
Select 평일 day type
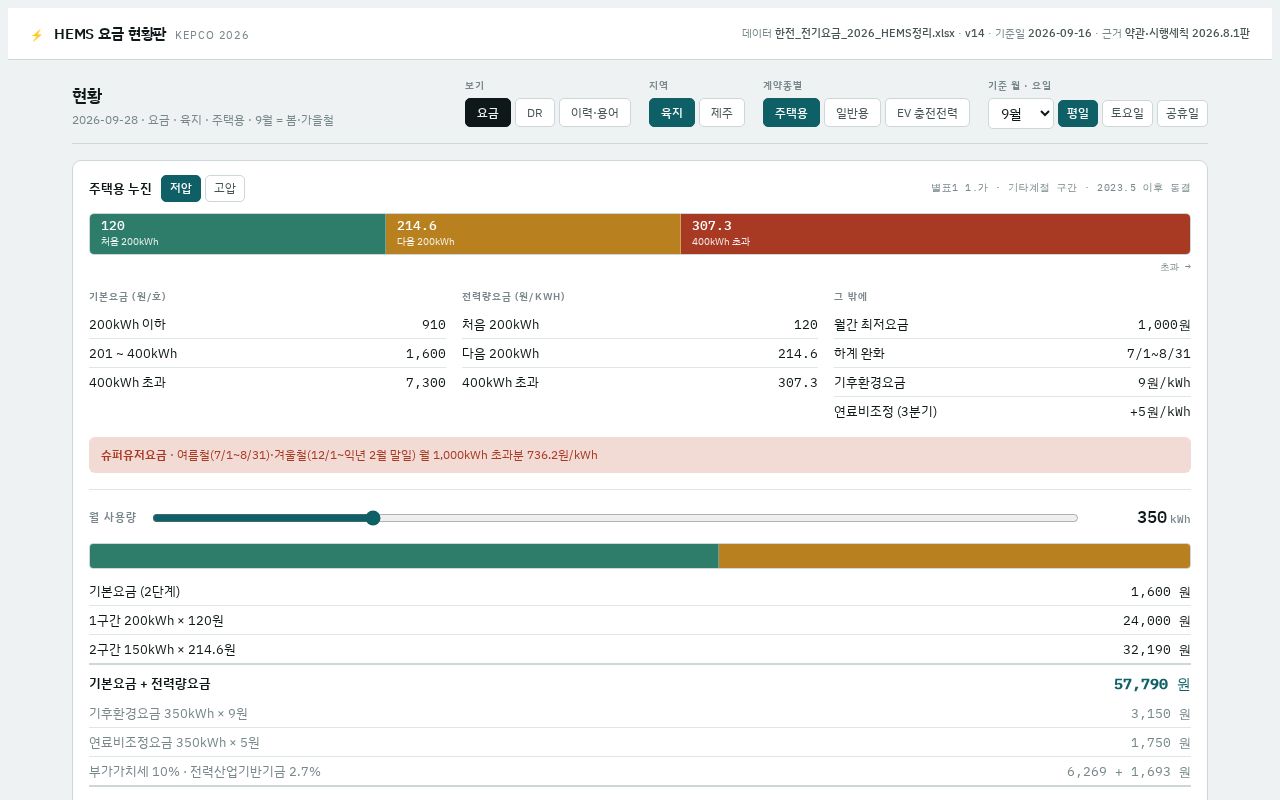(1078, 113)
